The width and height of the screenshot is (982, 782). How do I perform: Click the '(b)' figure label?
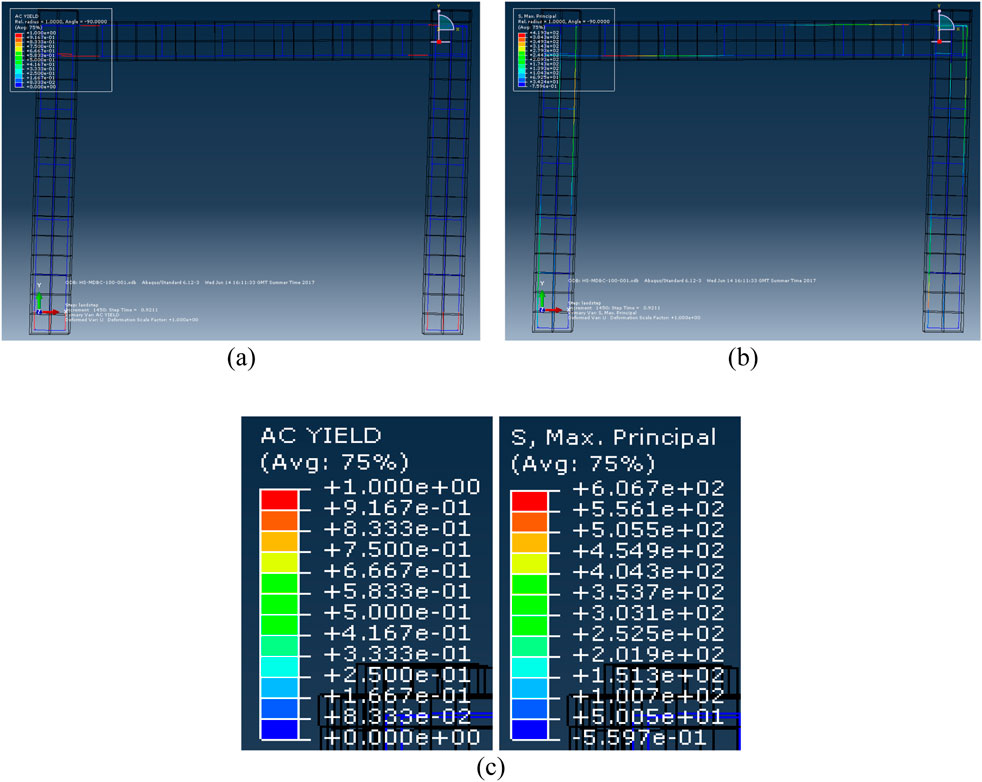[x=743, y=358]
